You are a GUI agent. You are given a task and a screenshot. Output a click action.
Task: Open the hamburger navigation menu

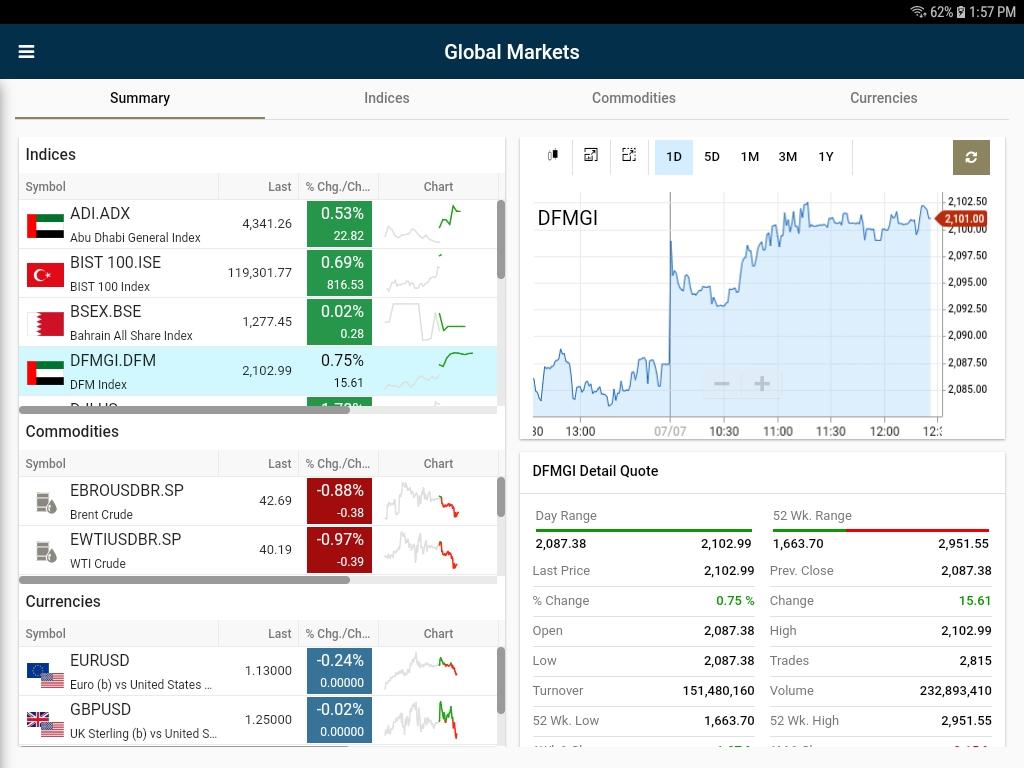click(26, 52)
